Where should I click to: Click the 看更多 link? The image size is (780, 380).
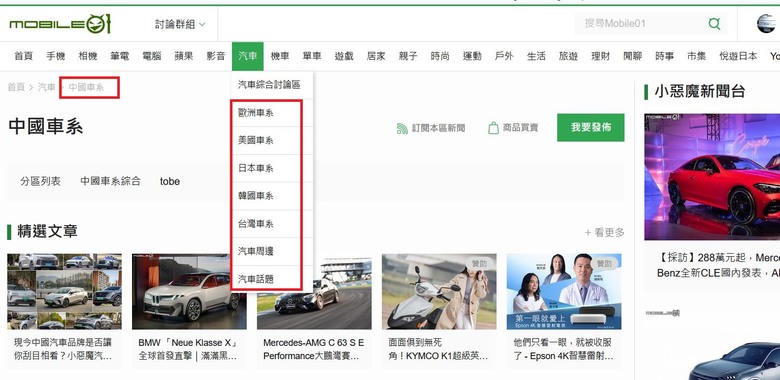[x=604, y=232]
